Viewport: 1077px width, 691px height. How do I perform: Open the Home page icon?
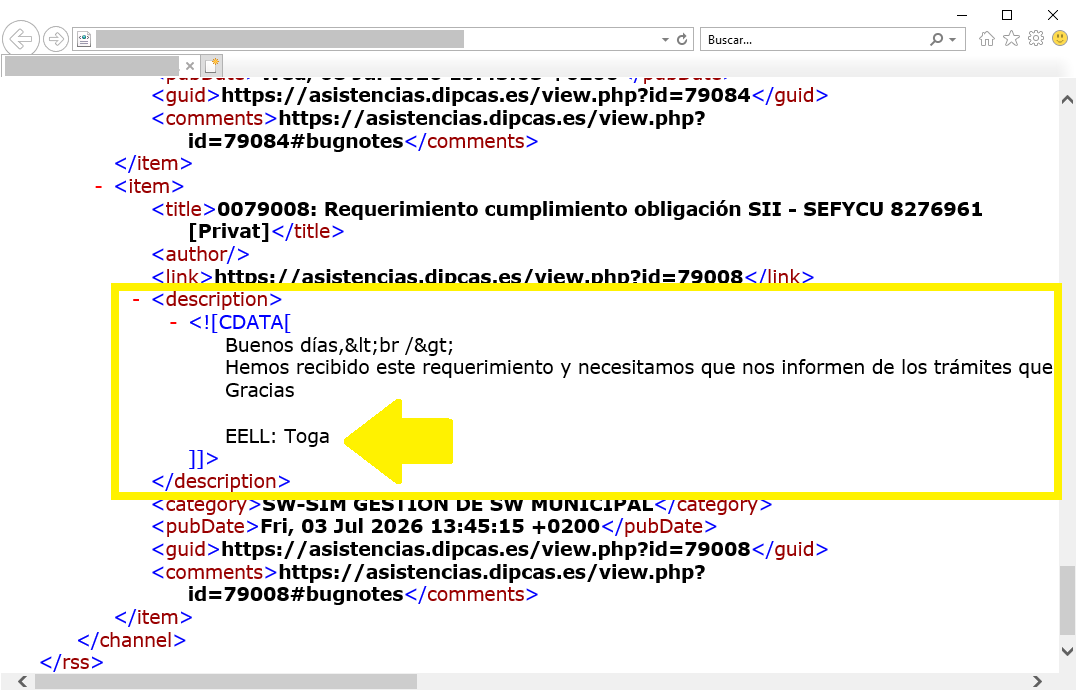click(987, 38)
